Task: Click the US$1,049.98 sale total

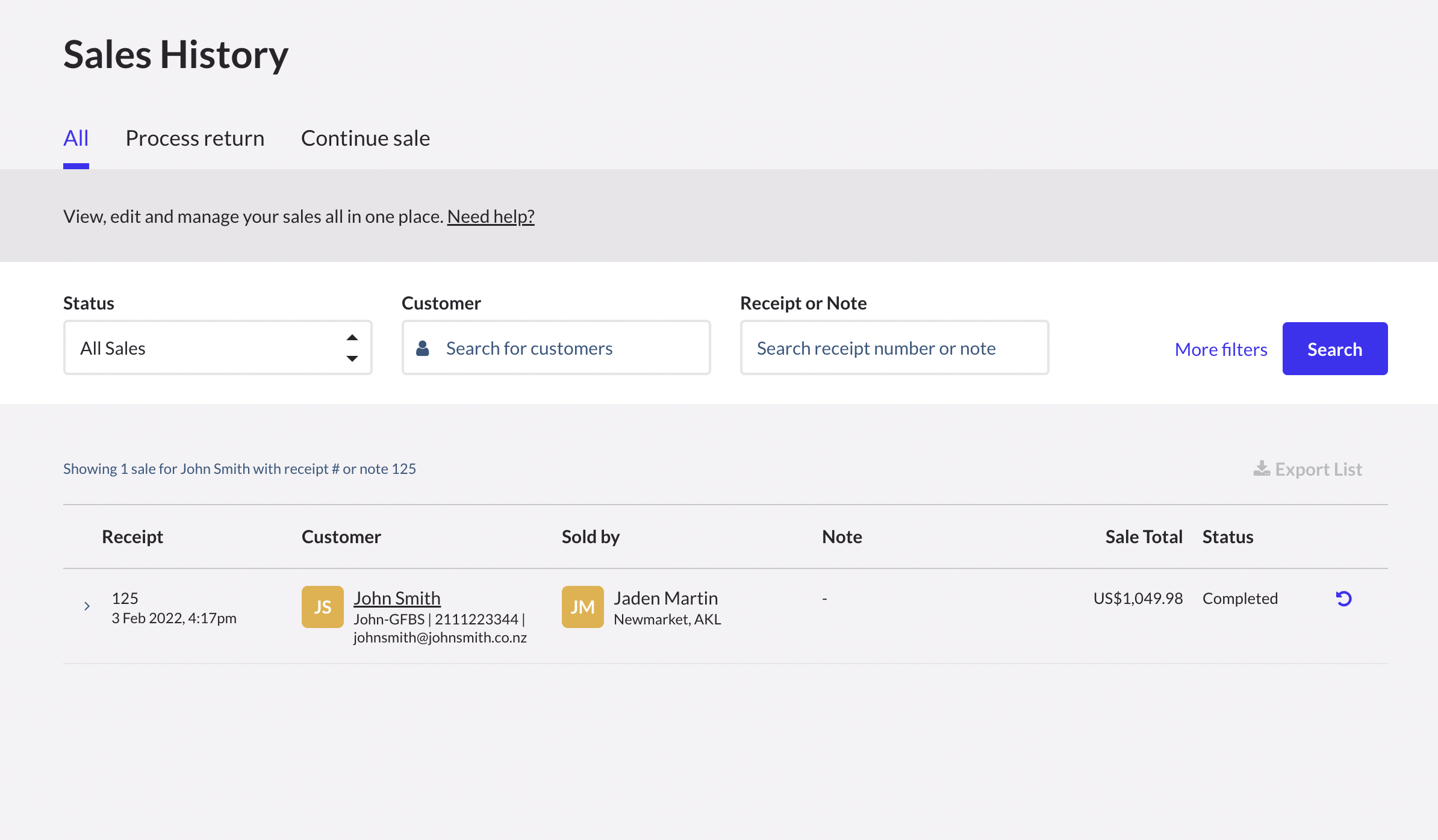Action: pyautogui.click(x=1138, y=599)
